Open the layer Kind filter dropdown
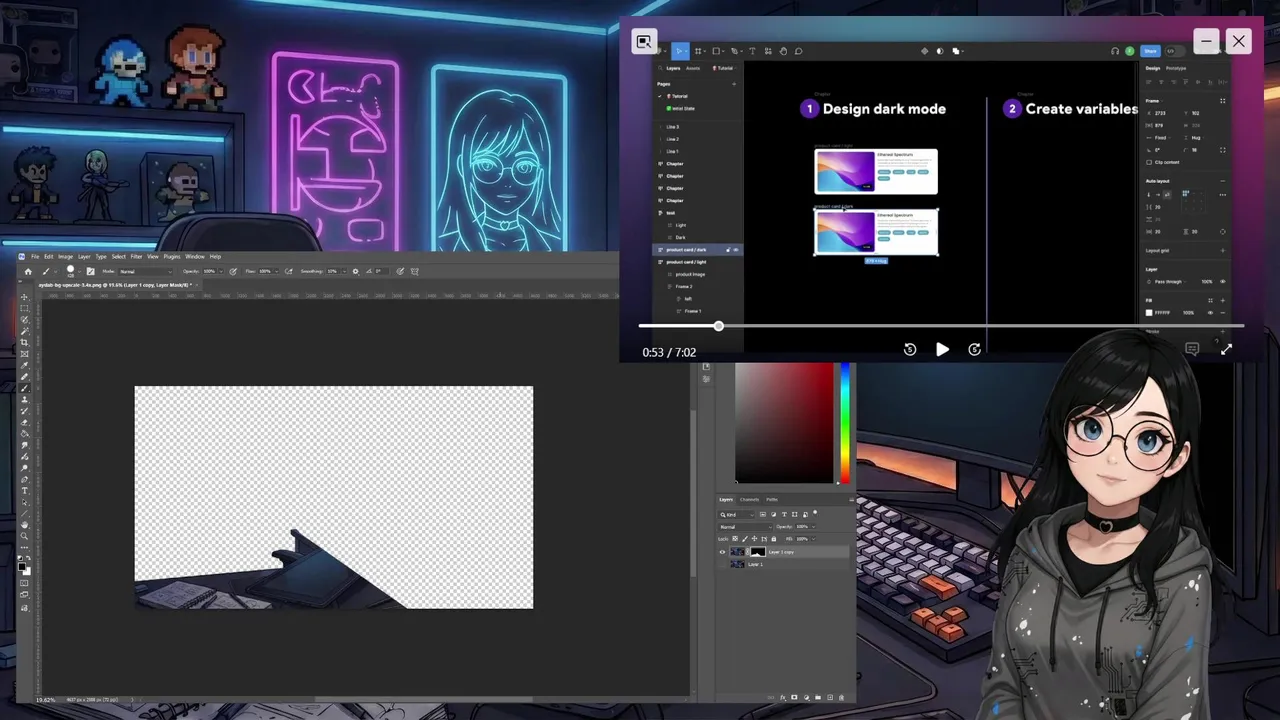The width and height of the screenshot is (1280, 720). [737, 515]
